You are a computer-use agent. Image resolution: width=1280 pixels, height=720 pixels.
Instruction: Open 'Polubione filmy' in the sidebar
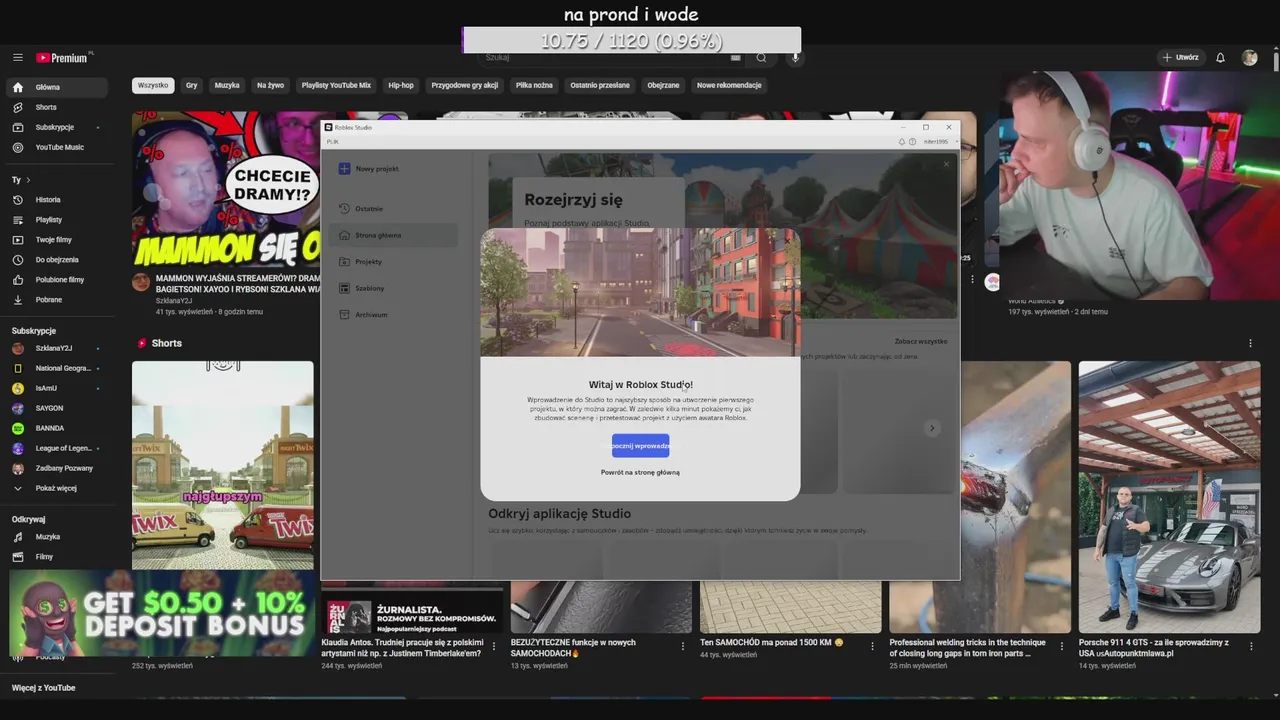click(x=59, y=280)
